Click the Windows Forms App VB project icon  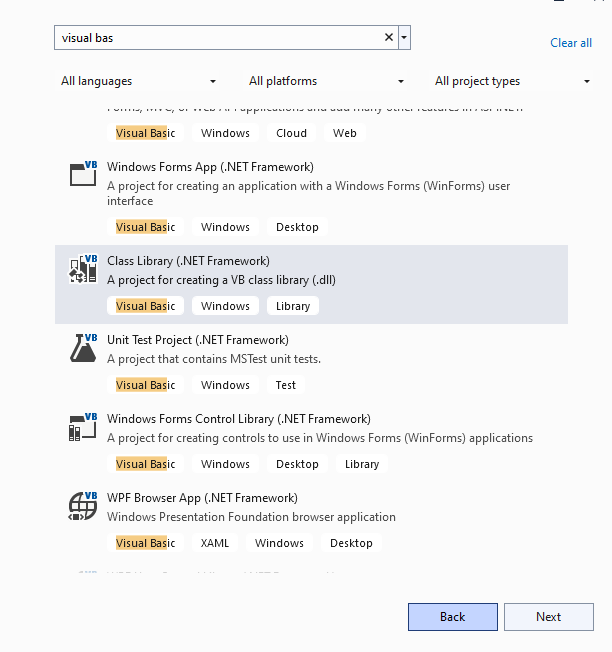pos(83,173)
